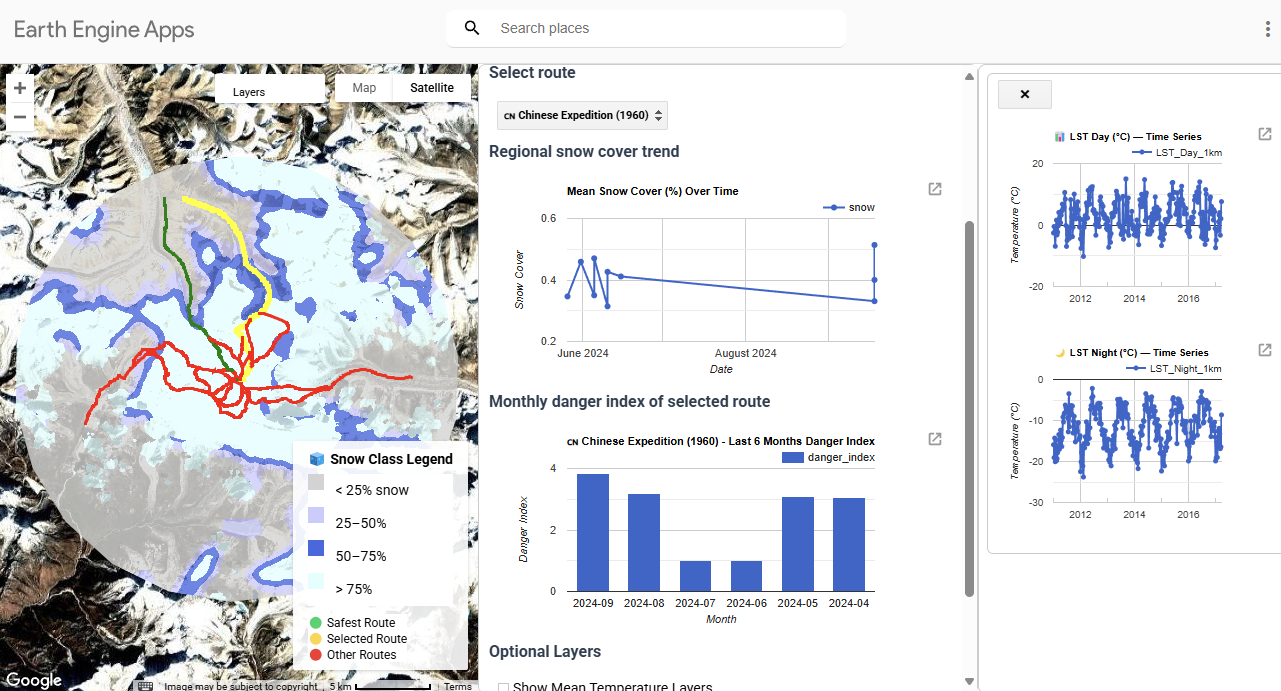Switch map to Map view
This screenshot has width=1281, height=691.
pyautogui.click(x=364, y=88)
